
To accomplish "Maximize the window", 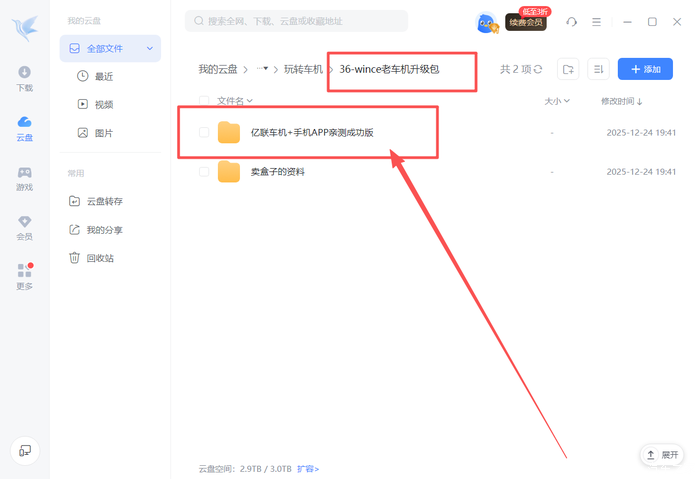I will tap(652, 22).
